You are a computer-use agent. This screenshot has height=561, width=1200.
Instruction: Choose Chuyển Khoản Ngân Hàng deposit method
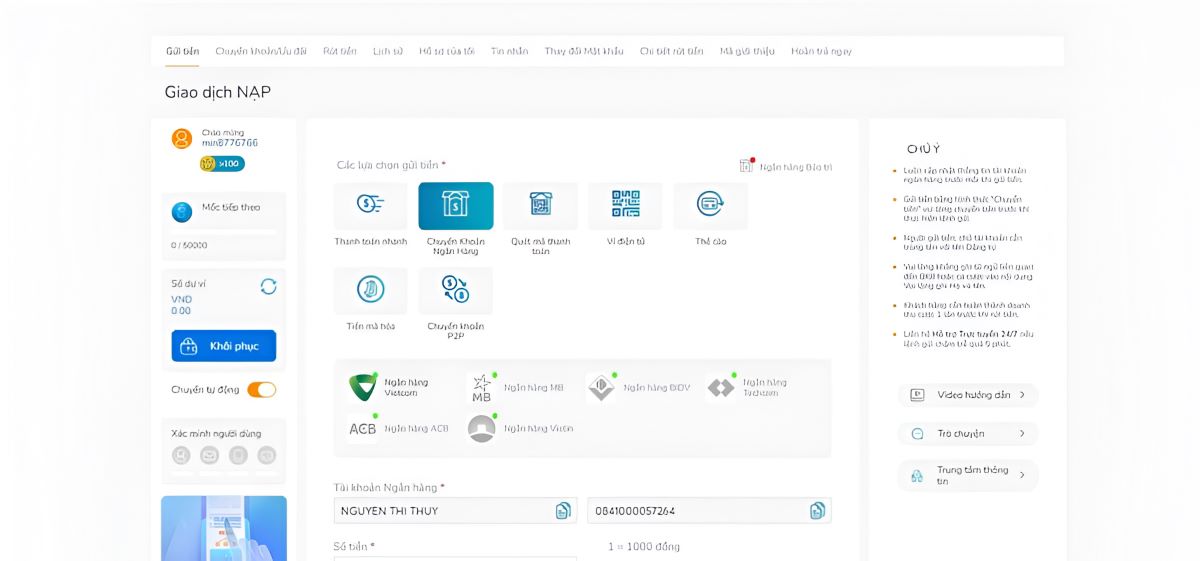455,219
